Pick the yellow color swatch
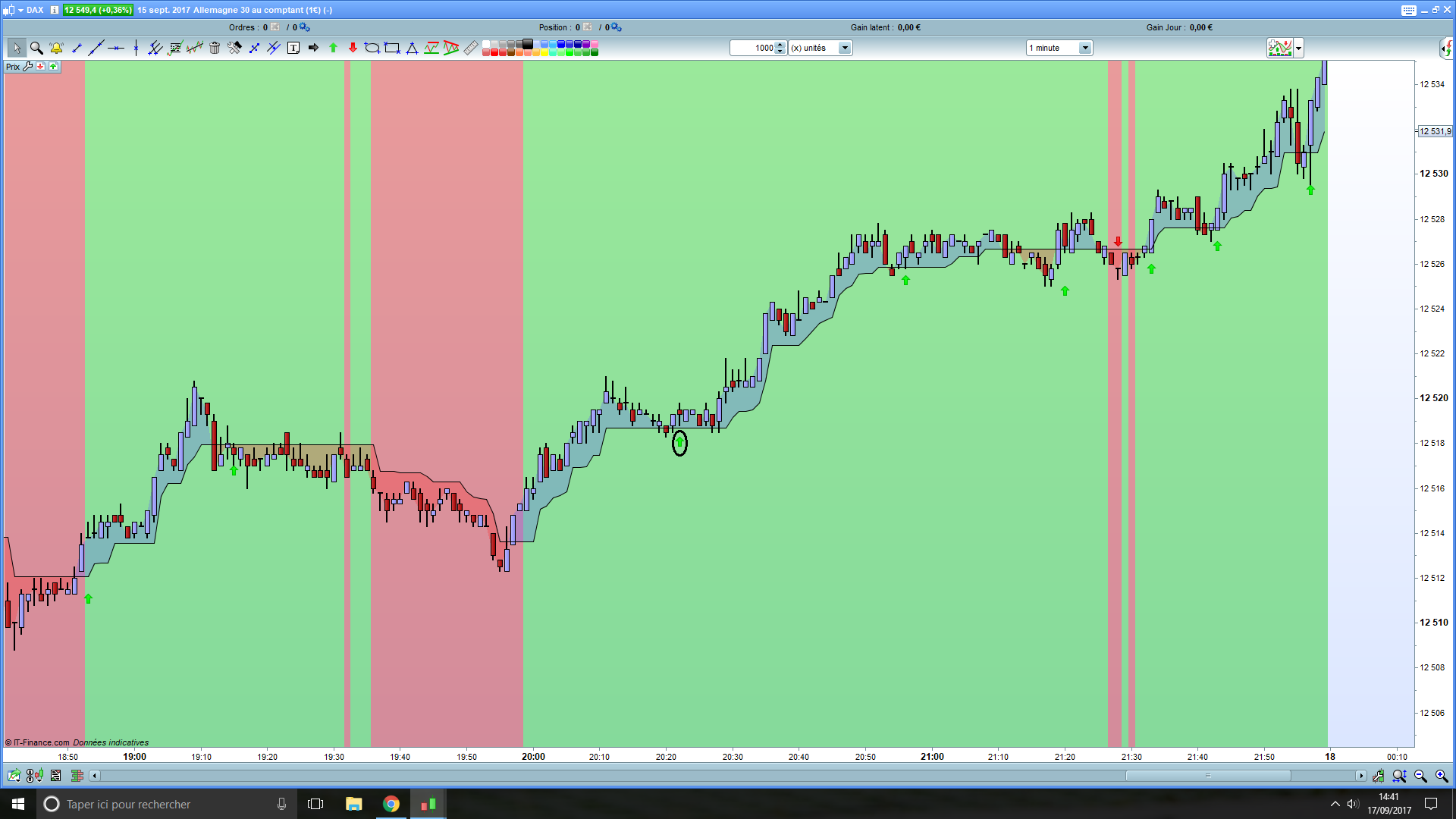Image resolution: width=1456 pixels, height=819 pixels. click(x=544, y=52)
